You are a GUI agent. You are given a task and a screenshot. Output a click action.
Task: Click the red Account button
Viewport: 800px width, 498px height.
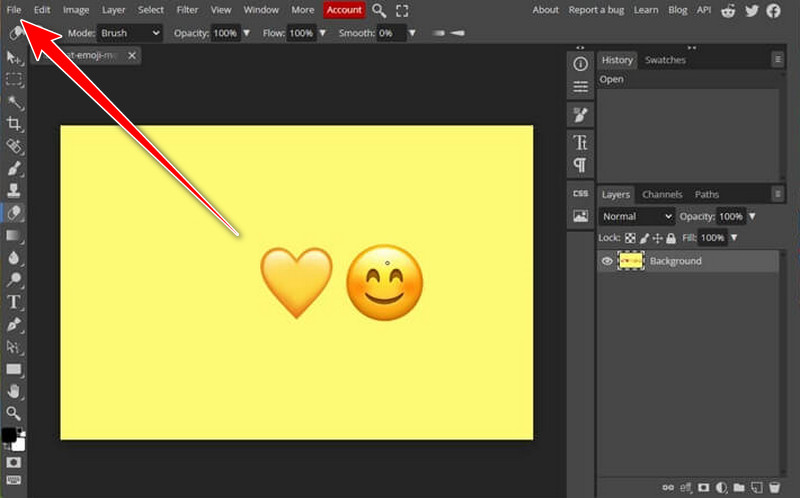[344, 10]
